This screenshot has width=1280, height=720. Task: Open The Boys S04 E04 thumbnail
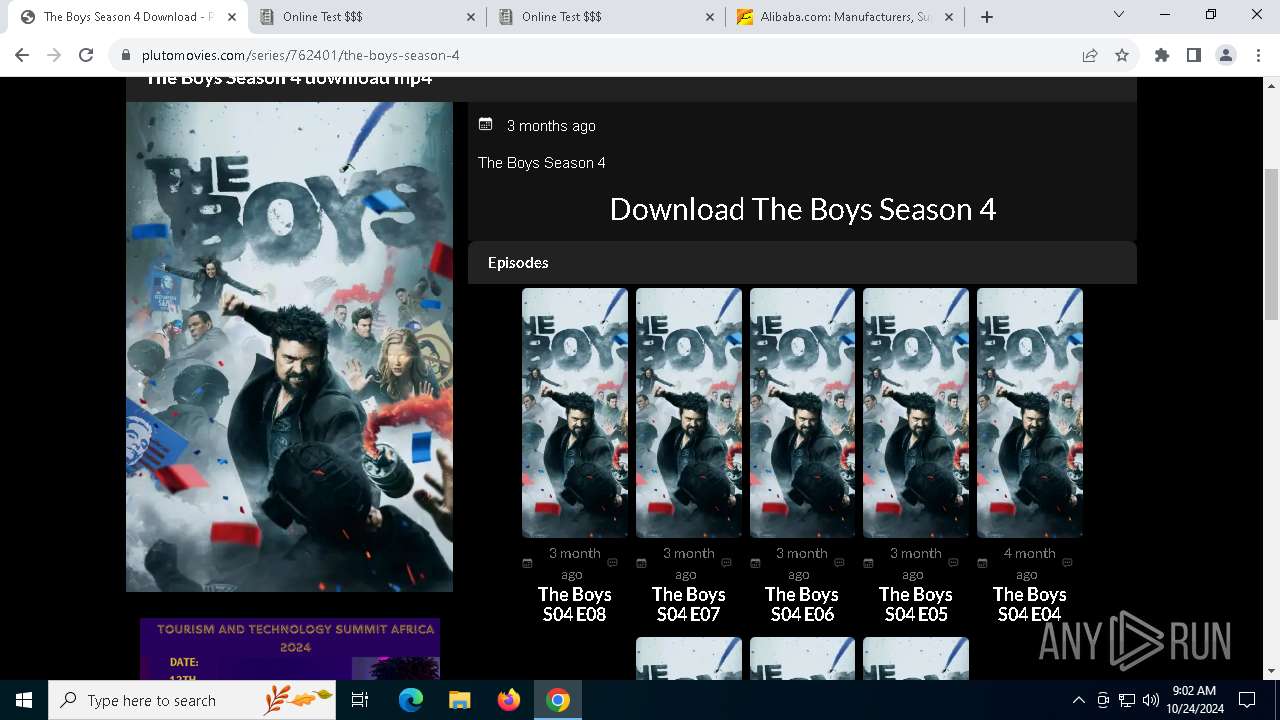point(1030,413)
